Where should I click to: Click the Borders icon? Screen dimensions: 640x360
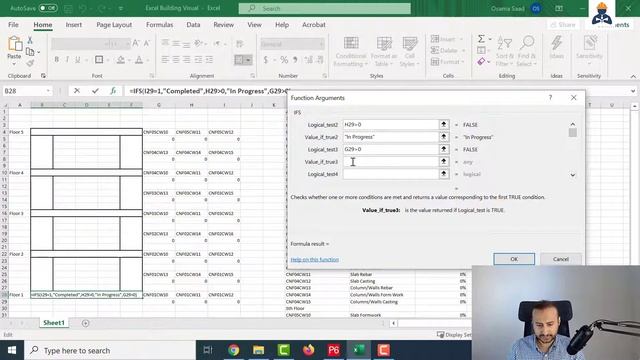point(99,60)
